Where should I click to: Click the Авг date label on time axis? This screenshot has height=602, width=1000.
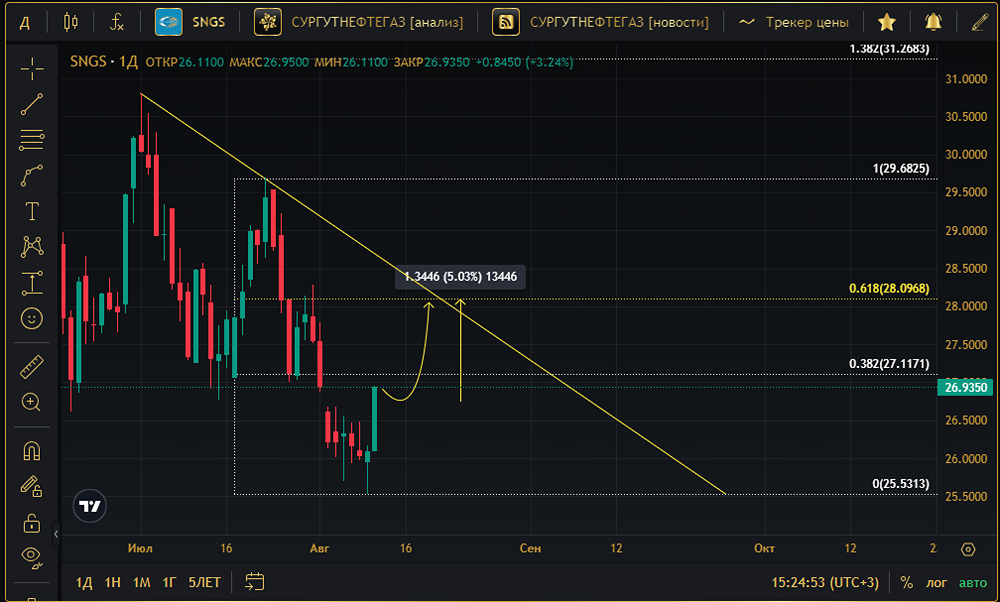pos(320,548)
